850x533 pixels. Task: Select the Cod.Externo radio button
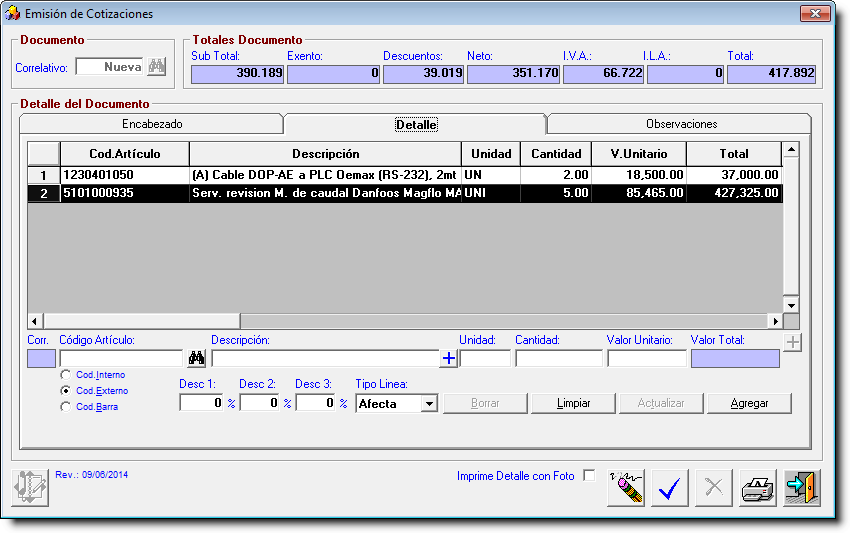[x=66, y=390]
